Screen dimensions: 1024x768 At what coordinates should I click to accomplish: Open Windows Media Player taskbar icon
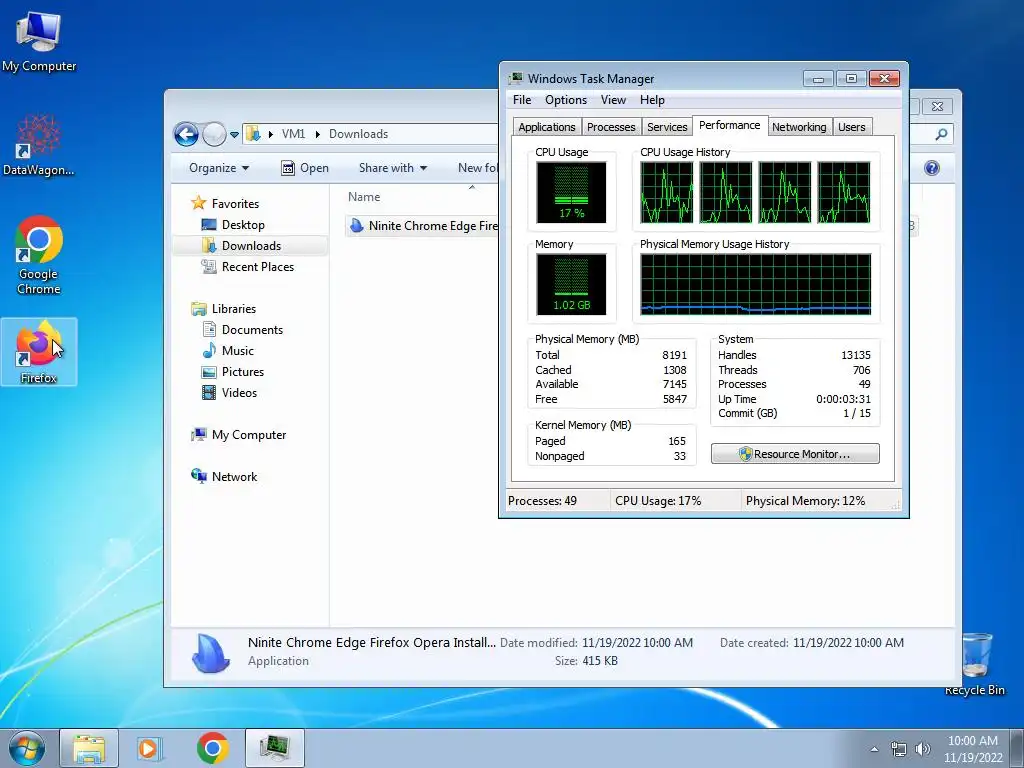(150, 748)
